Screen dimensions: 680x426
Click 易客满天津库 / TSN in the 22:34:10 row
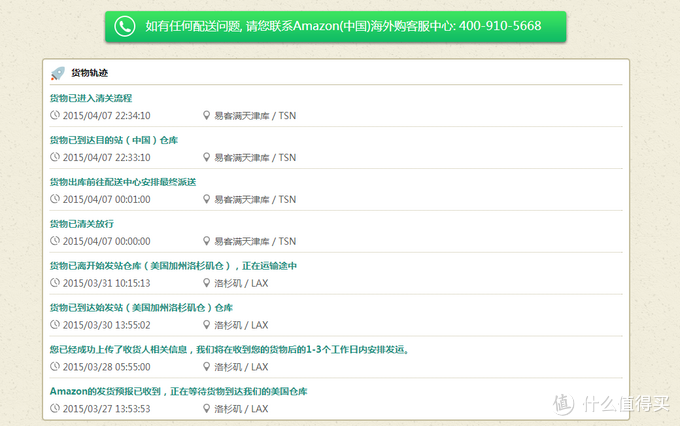pyautogui.click(x=255, y=116)
